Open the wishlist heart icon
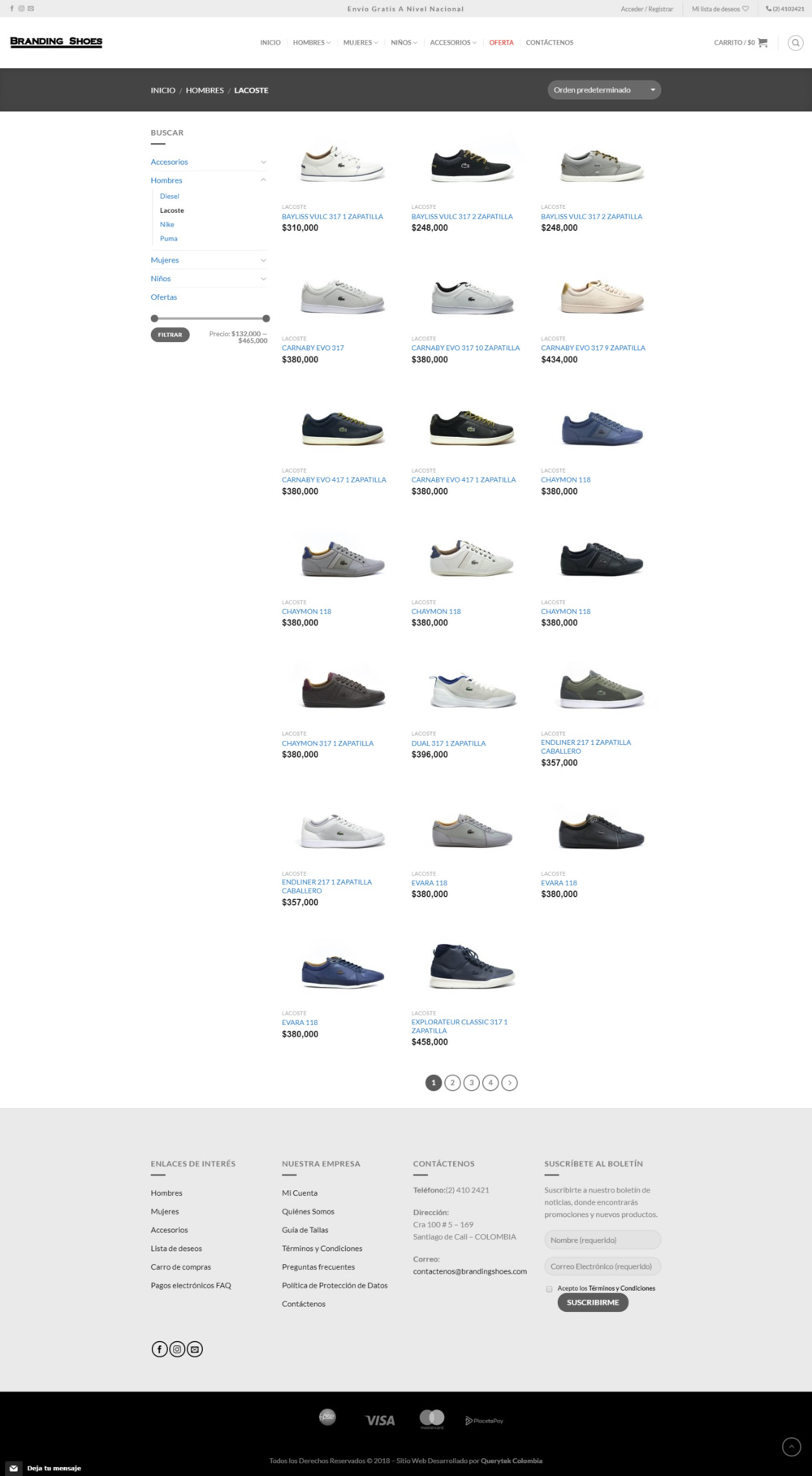 [745, 9]
